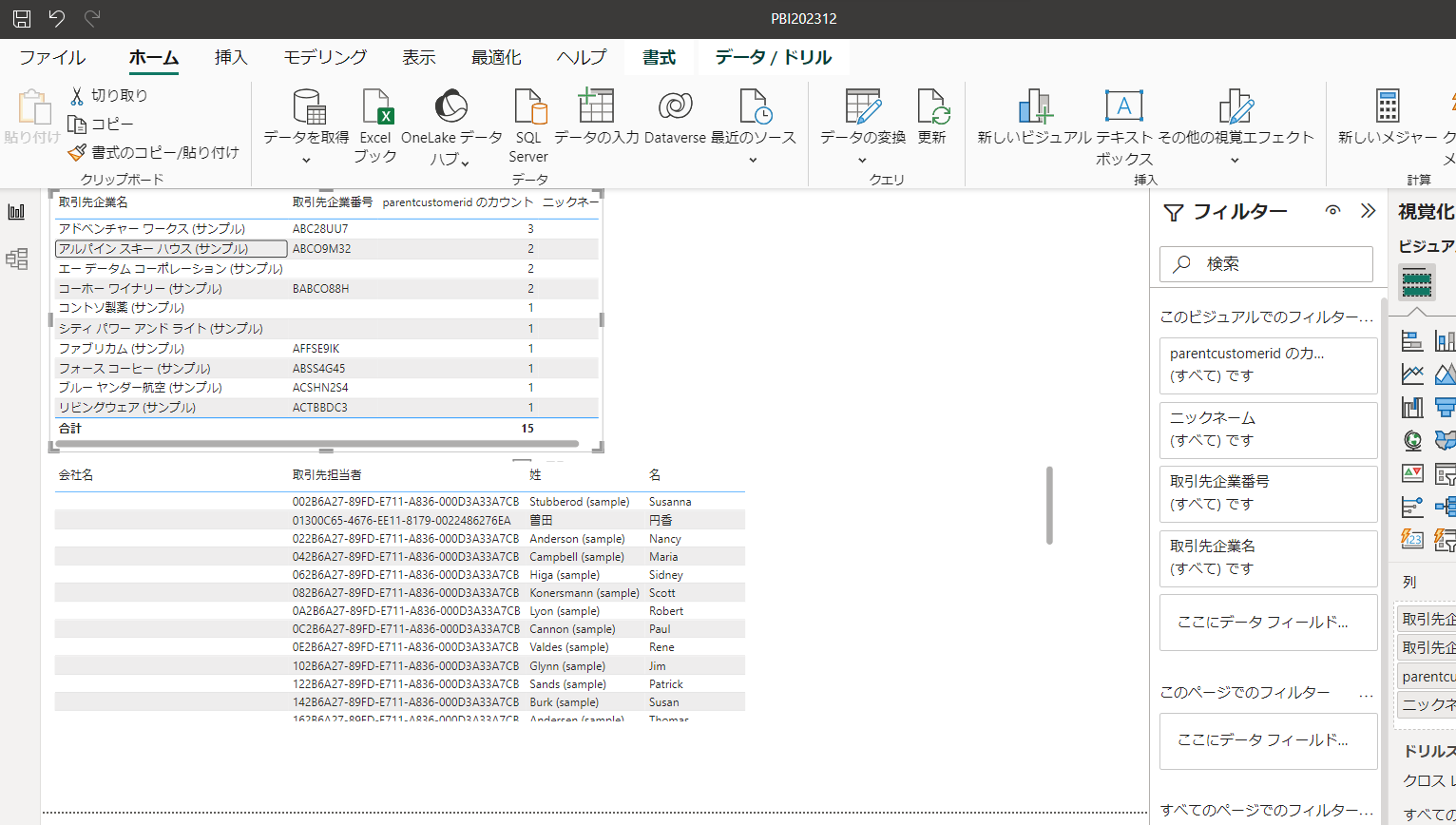Choose the KPI visual icon

1412,473
